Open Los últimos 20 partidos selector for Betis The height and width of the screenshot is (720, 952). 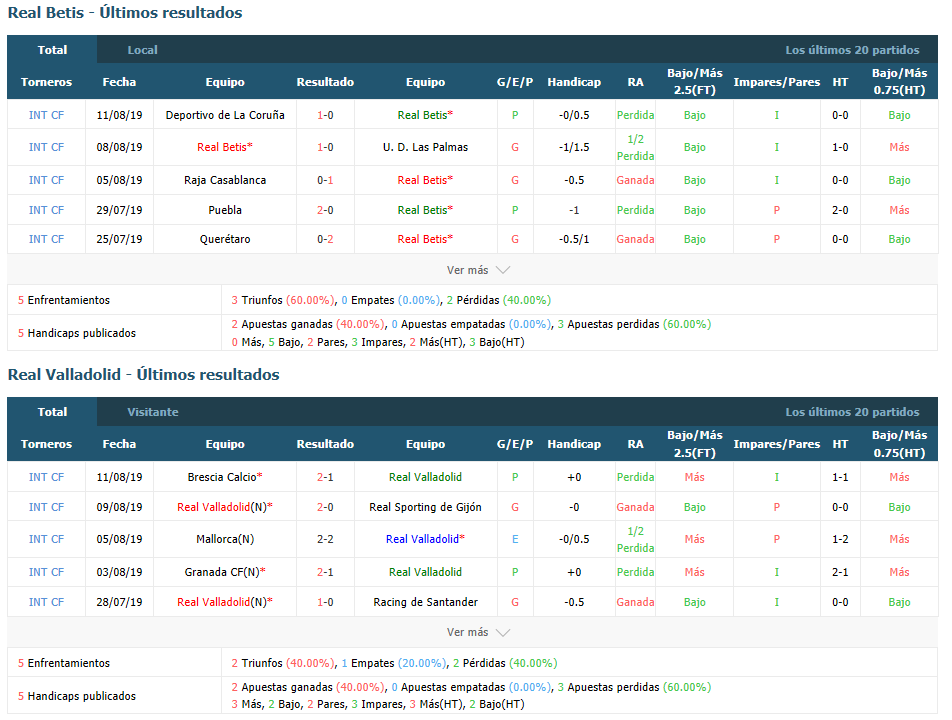(x=852, y=50)
